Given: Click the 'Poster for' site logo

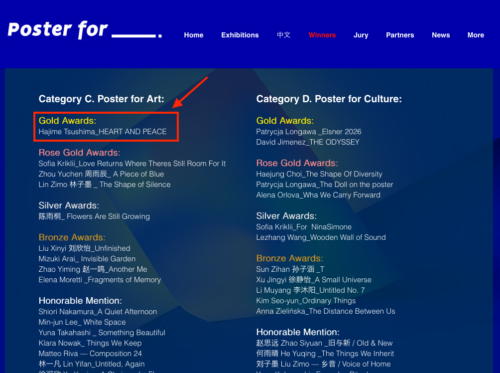Looking at the screenshot, I should tap(85, 30).
